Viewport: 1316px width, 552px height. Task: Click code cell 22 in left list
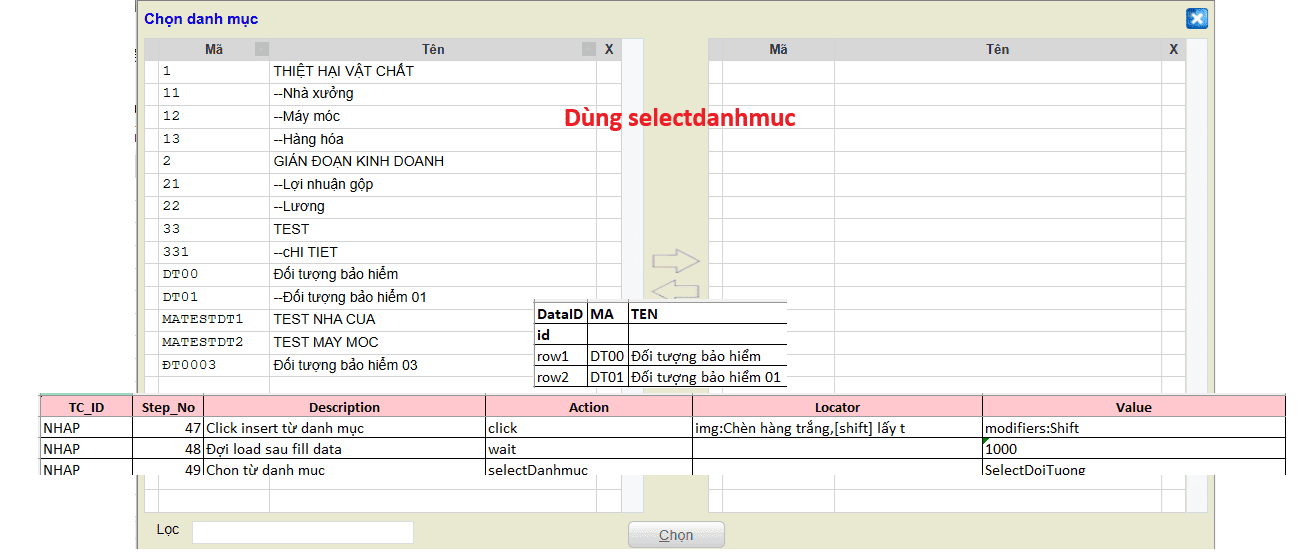(214, 207)
